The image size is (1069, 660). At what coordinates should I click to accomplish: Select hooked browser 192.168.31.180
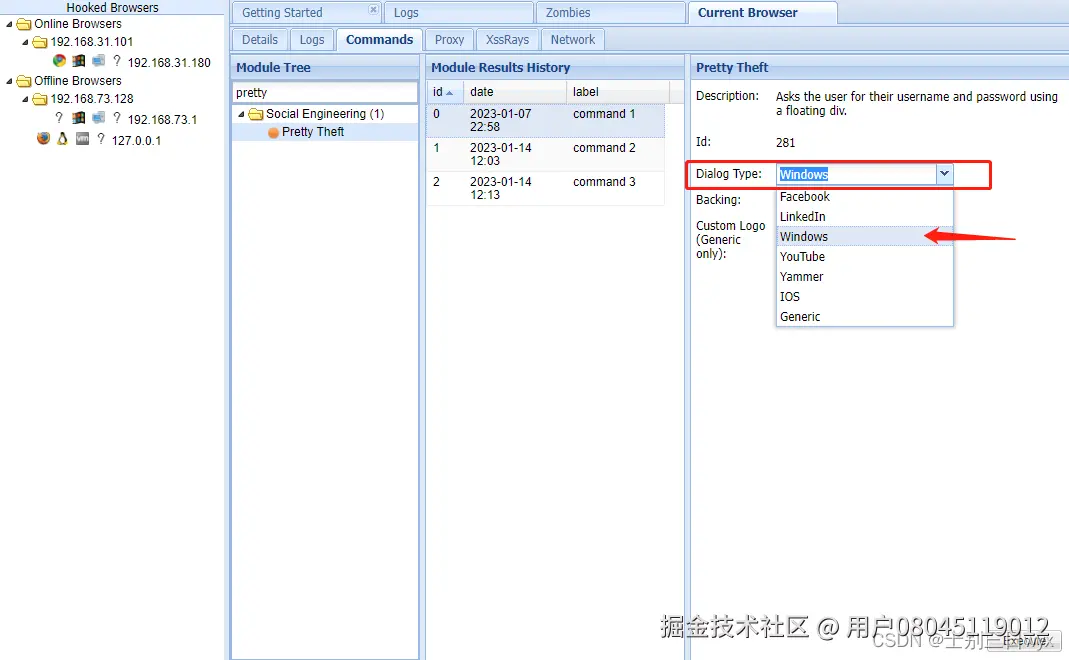coord(169,62)
